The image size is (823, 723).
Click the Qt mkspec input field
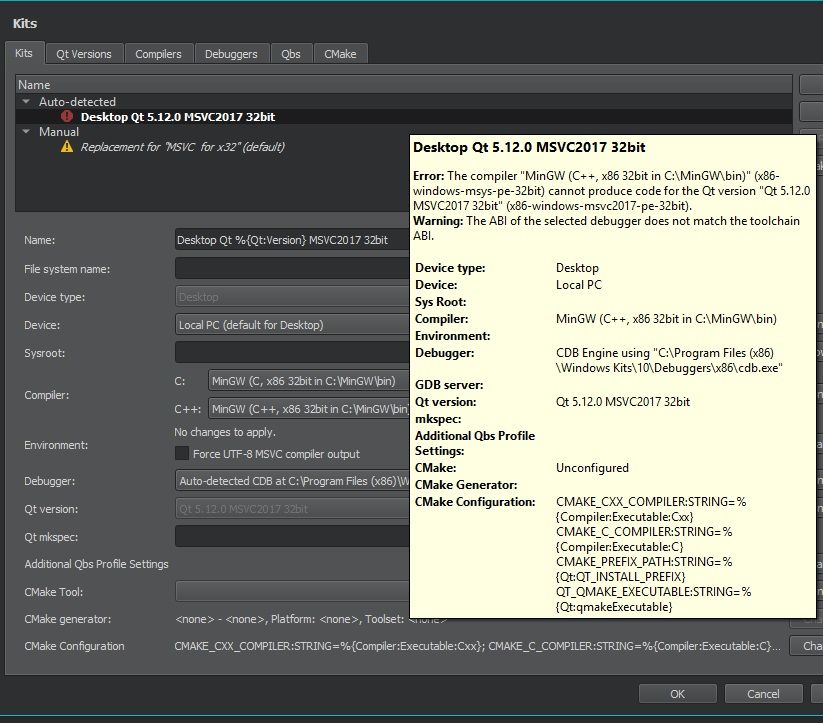[292, 537]
